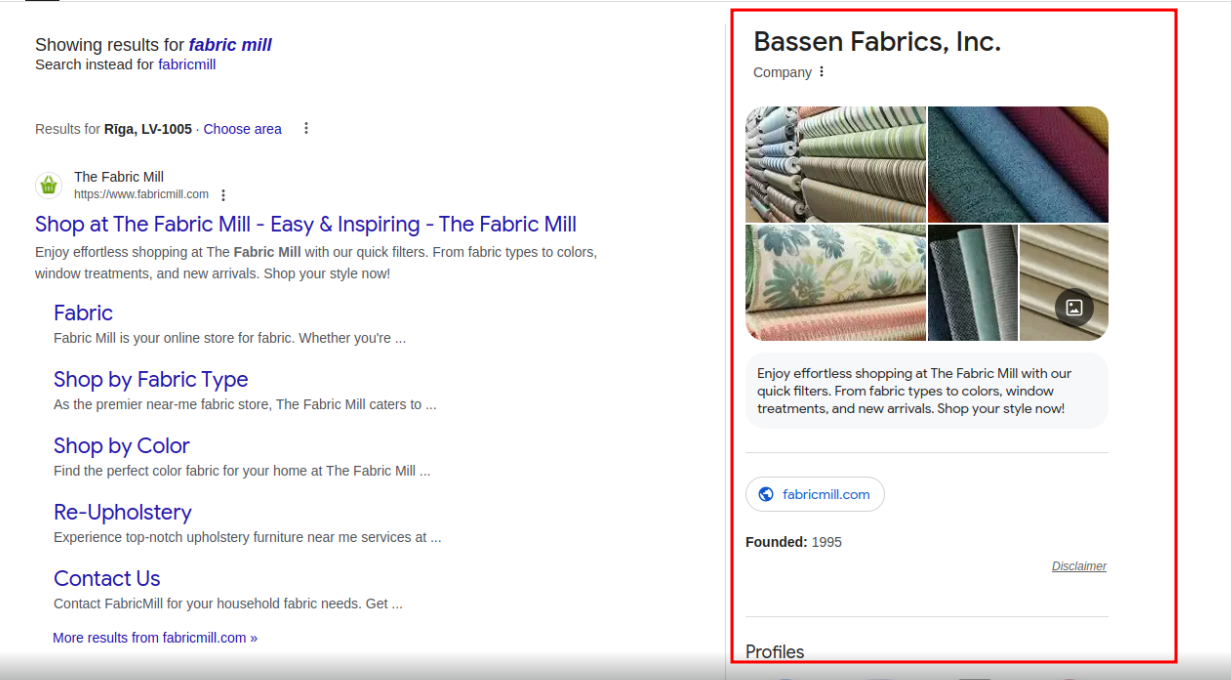Open three-dot menu beside fabricmill.com URL

pyautogui.click(x=223, y=194)
